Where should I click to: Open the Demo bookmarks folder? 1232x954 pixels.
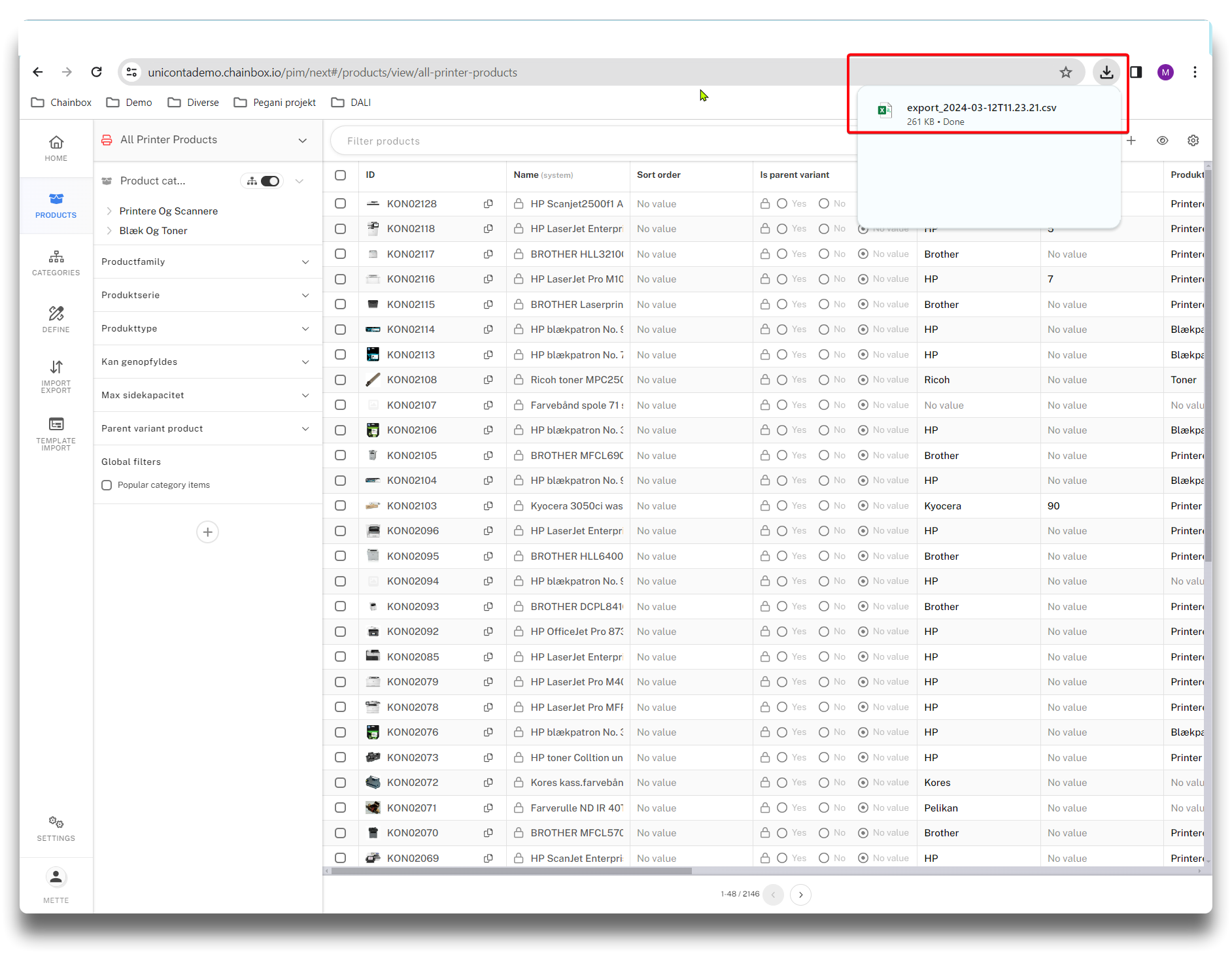129,103
